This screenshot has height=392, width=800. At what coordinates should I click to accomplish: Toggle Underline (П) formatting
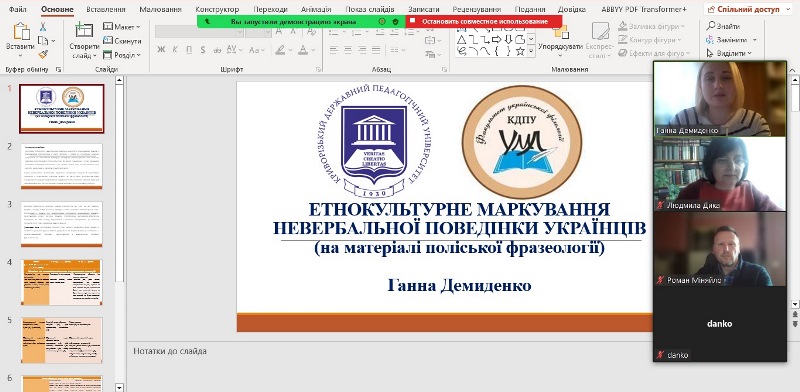189,50
